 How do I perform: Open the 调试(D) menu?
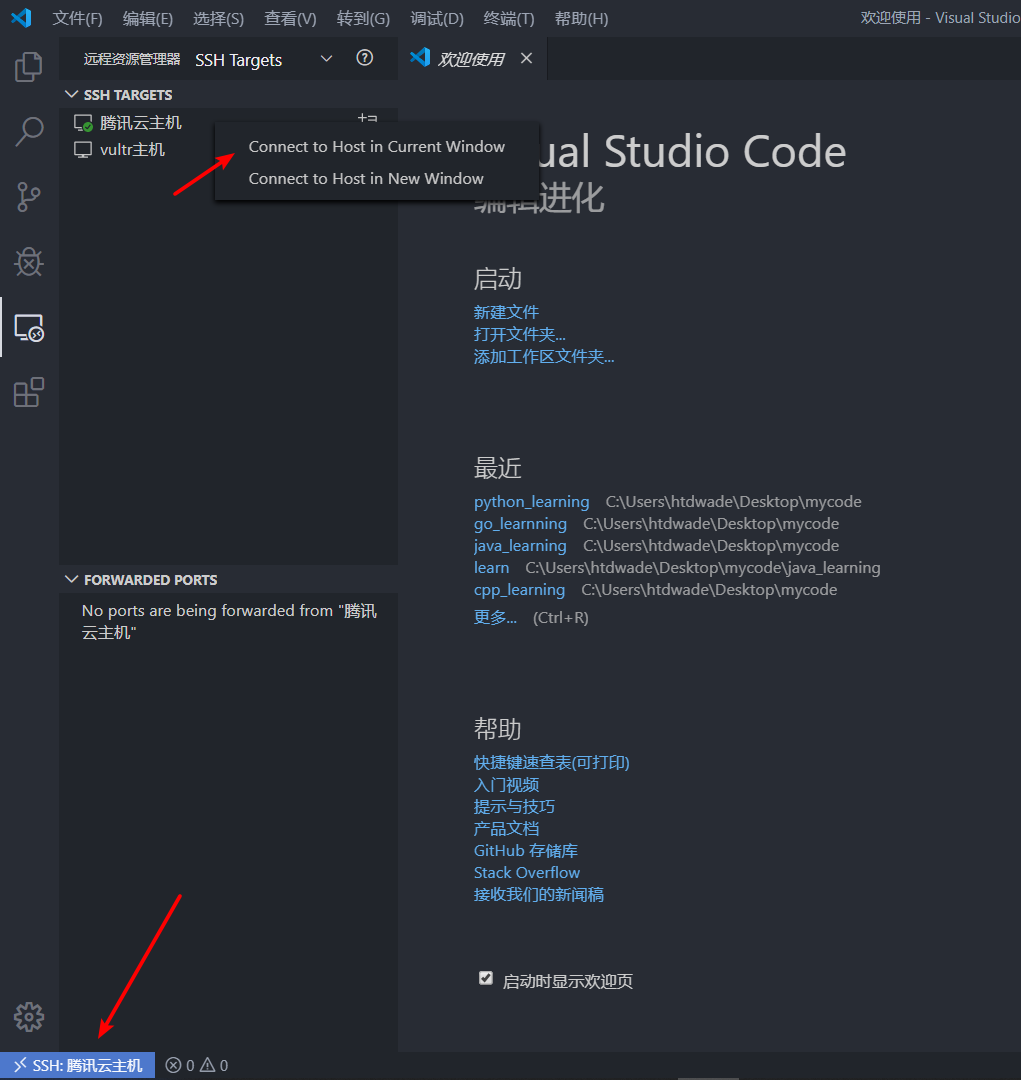click(x=437, y=19)
